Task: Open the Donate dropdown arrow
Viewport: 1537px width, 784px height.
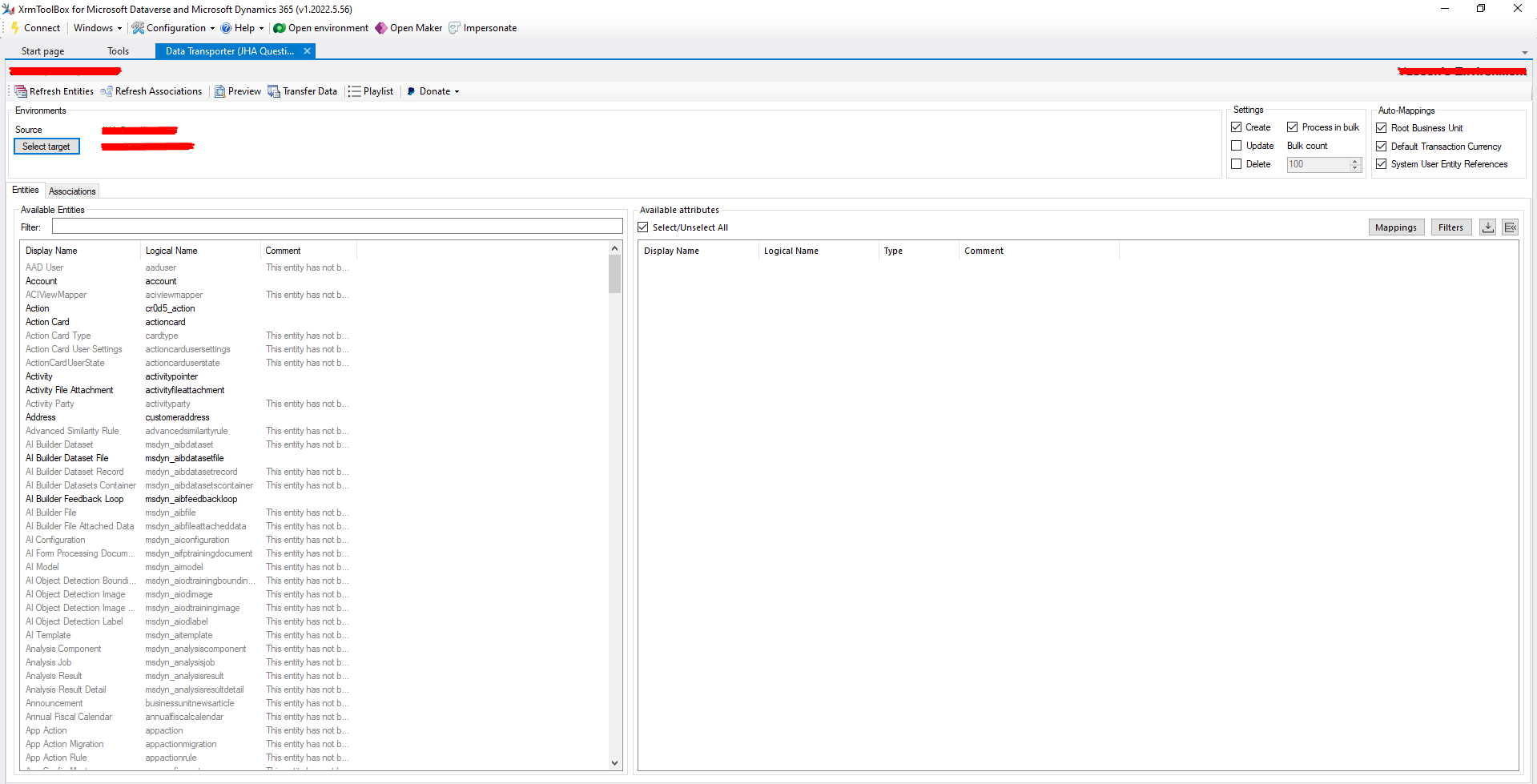Action: [x=455, y=90]
